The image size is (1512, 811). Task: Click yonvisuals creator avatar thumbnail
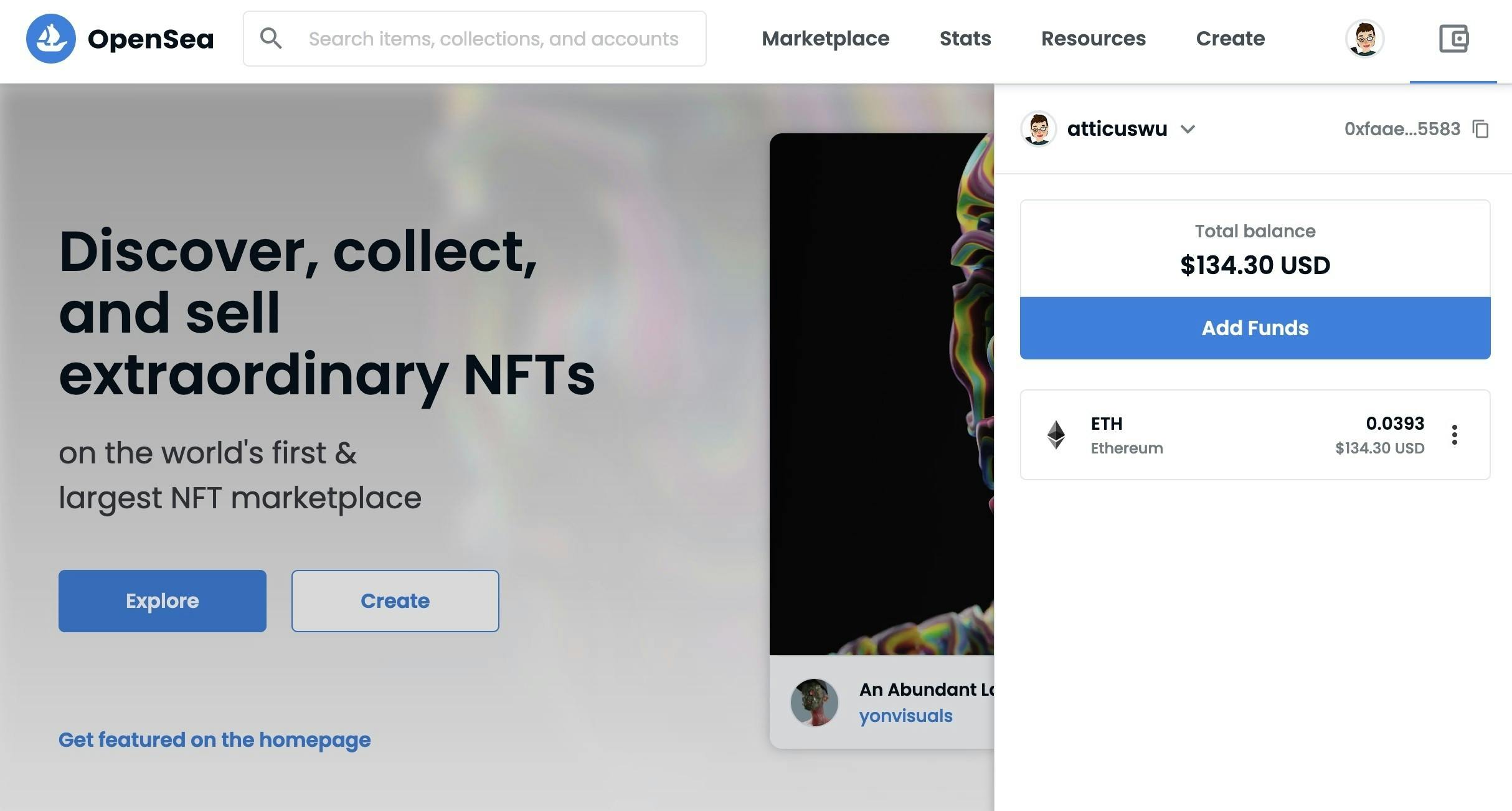(x=814, y=703)
